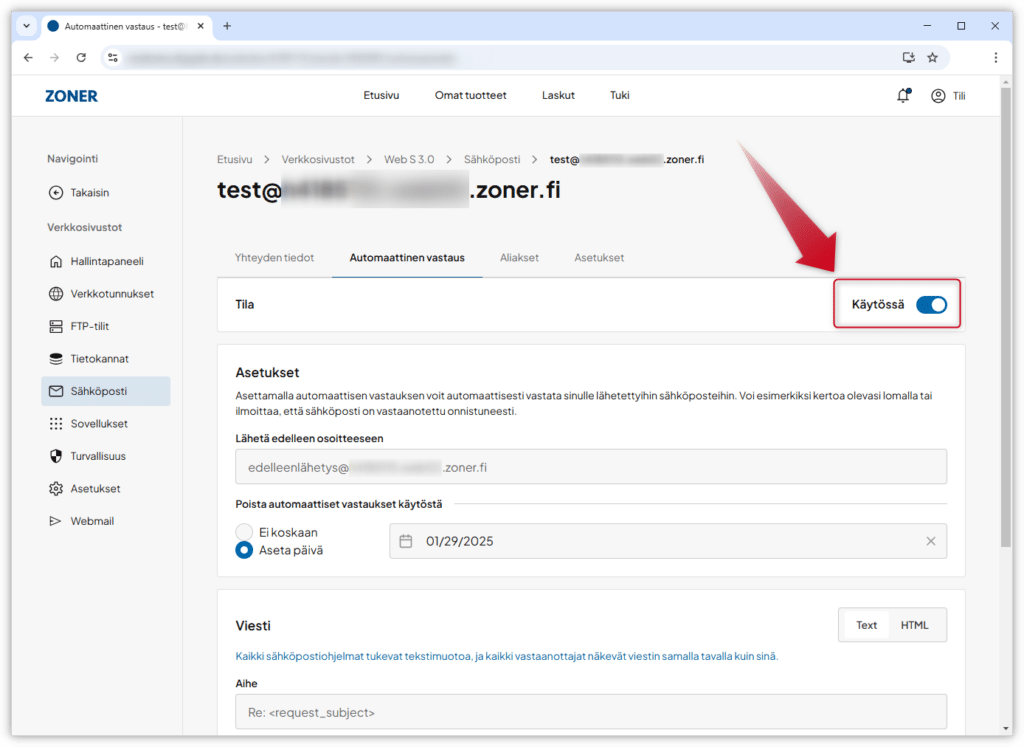Go to Tietokannat database section
The image size is (1024, 747).
(99, 358)
